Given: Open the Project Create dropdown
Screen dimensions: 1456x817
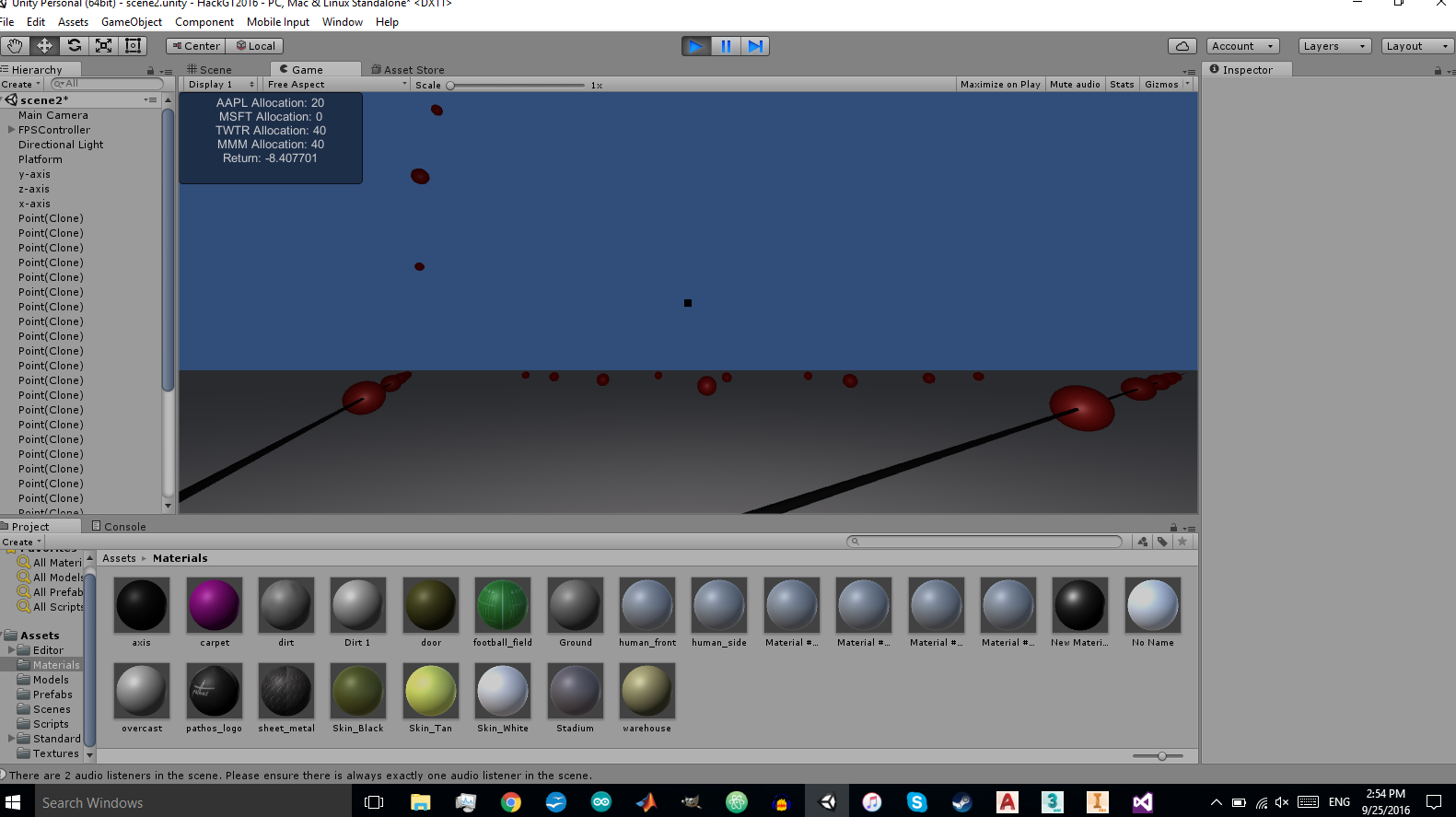Looking at the screenshot, I should point(21,542).
